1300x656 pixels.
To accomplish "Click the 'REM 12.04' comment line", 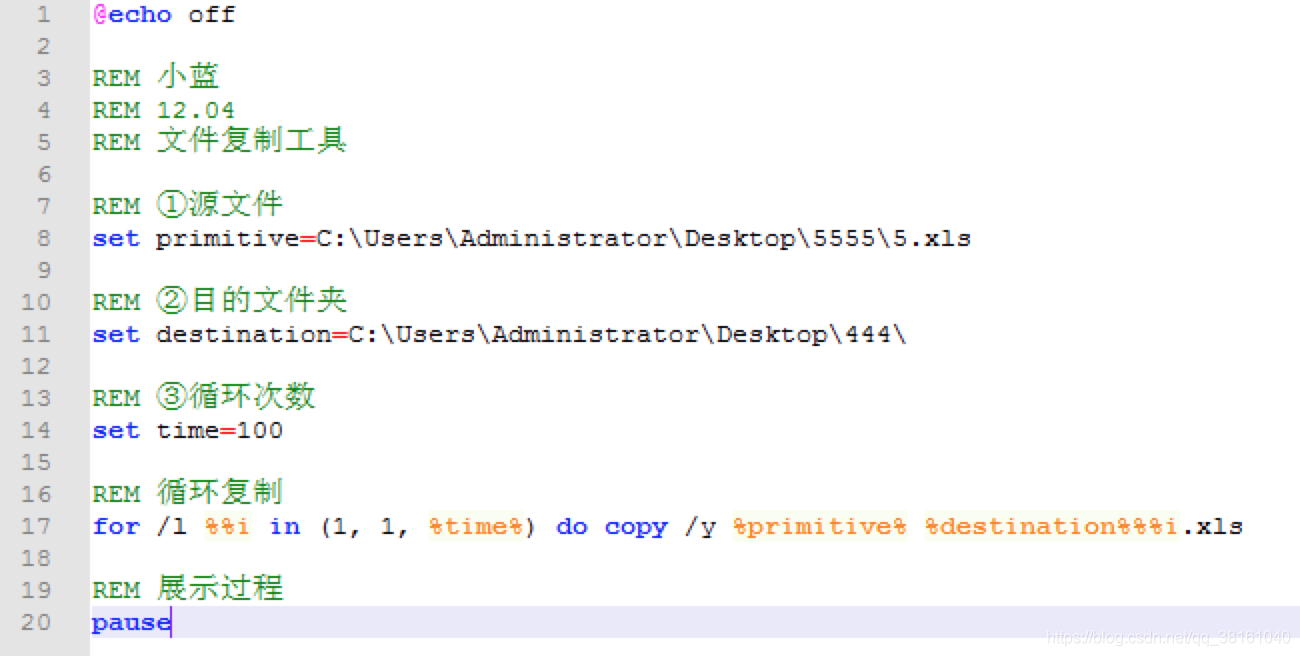I will coord(164,111).
